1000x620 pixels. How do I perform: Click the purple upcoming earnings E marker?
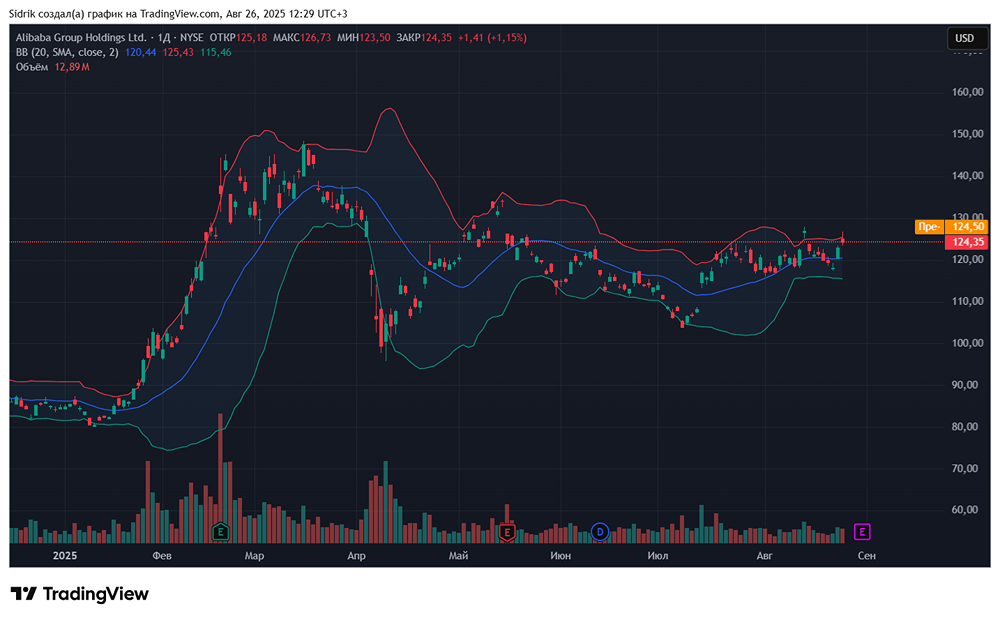click(x=862, y=531)
